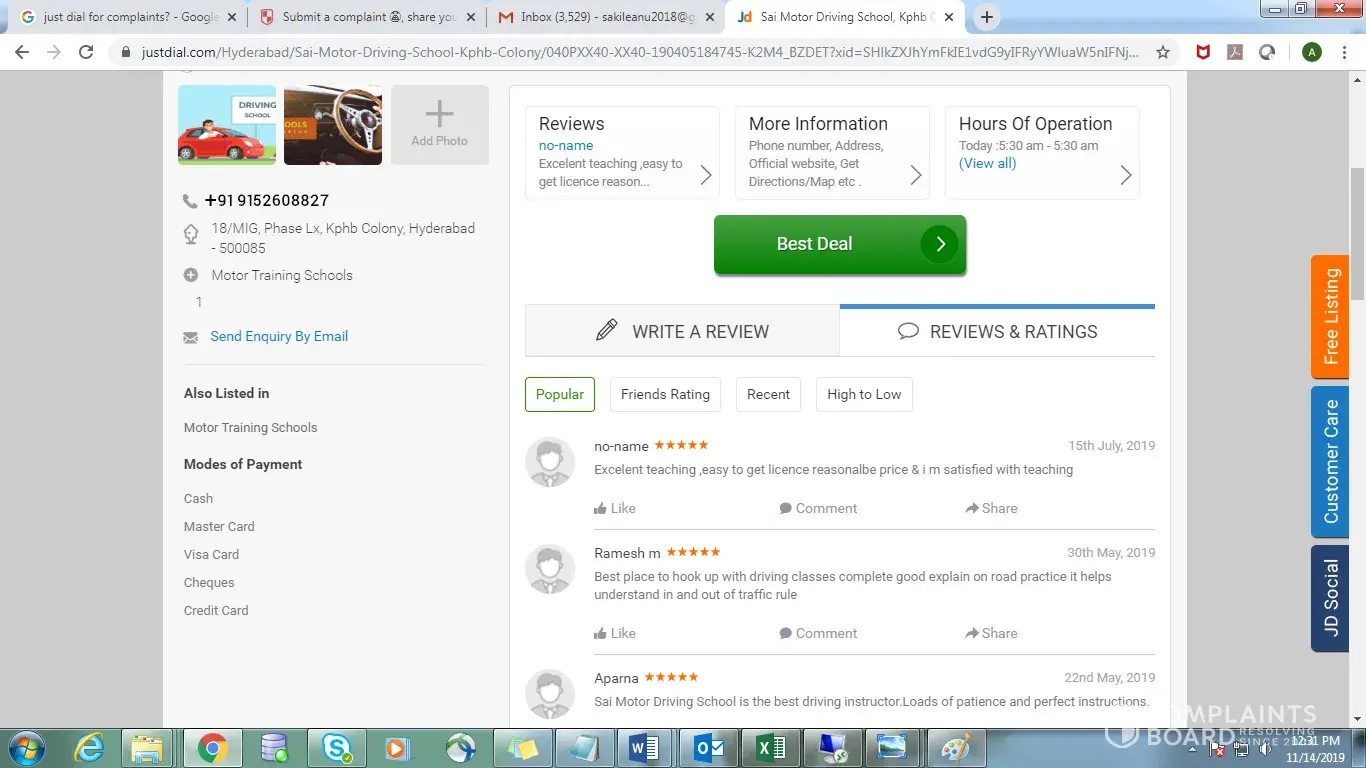1366x768 pixels.
Task: Like Ramesh m's review
Action: (x=615, y=633)
